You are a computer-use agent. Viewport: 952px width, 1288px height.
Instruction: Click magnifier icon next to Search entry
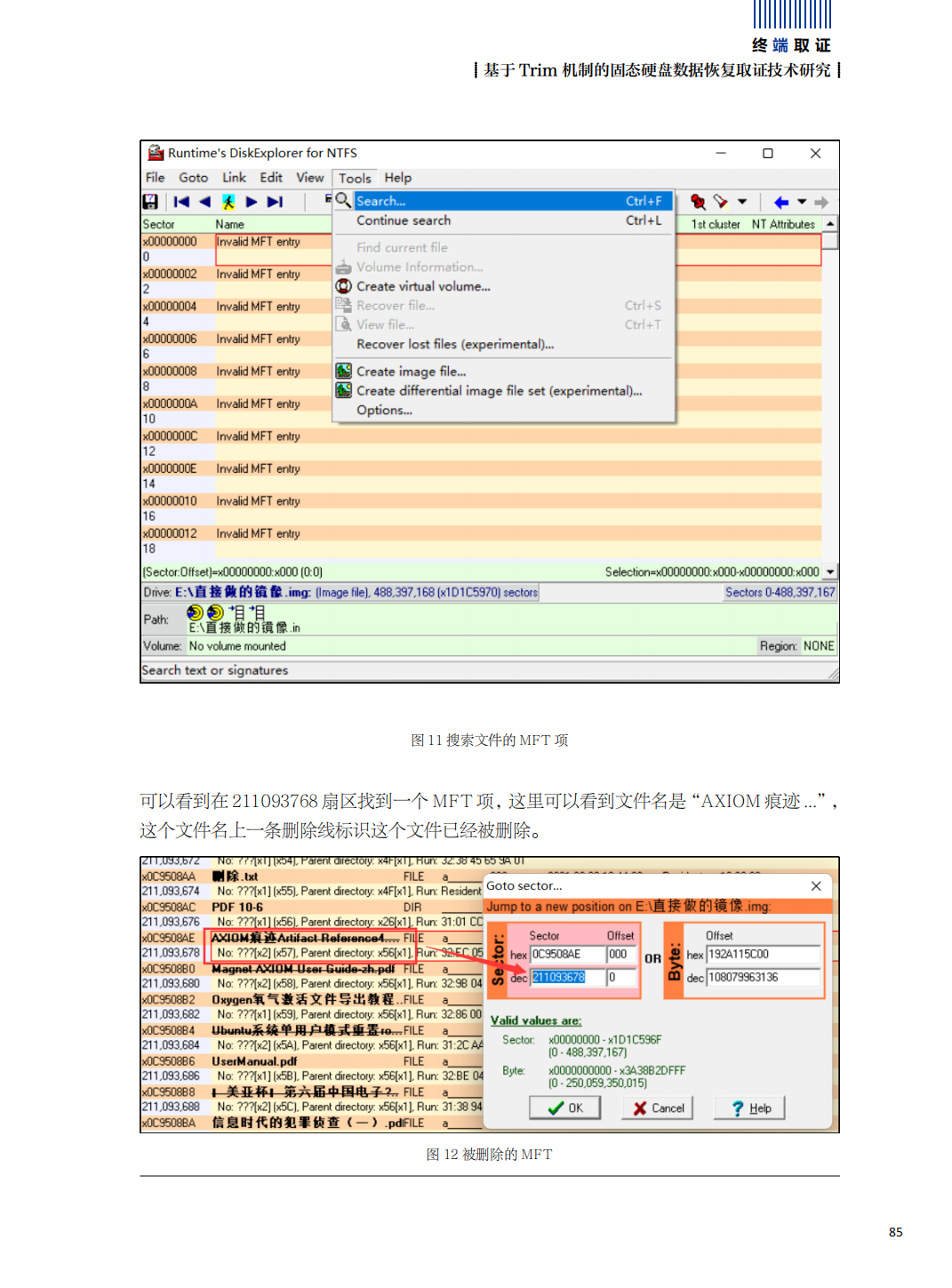(x=342, y=201)
